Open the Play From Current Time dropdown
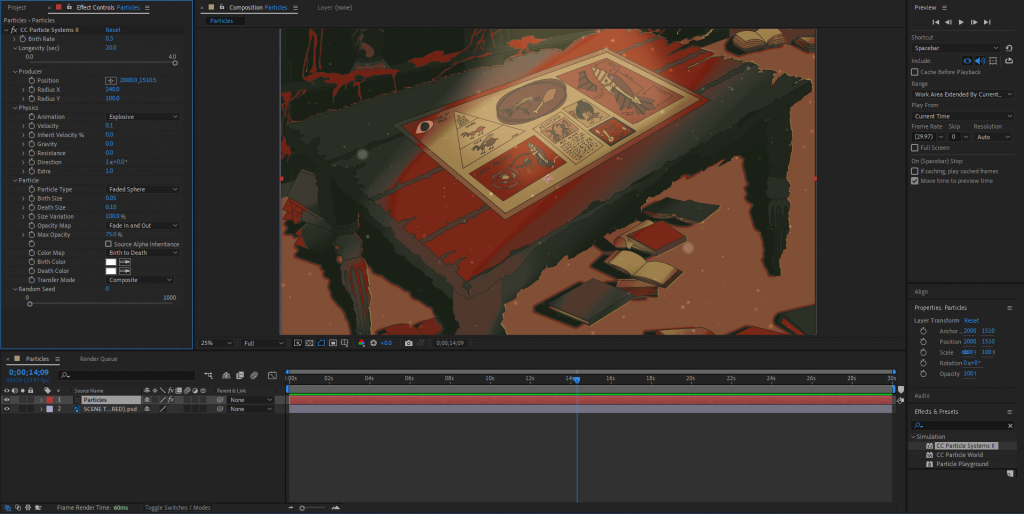The height and width of the screenshot is (514, 1024). coord(962,116)
